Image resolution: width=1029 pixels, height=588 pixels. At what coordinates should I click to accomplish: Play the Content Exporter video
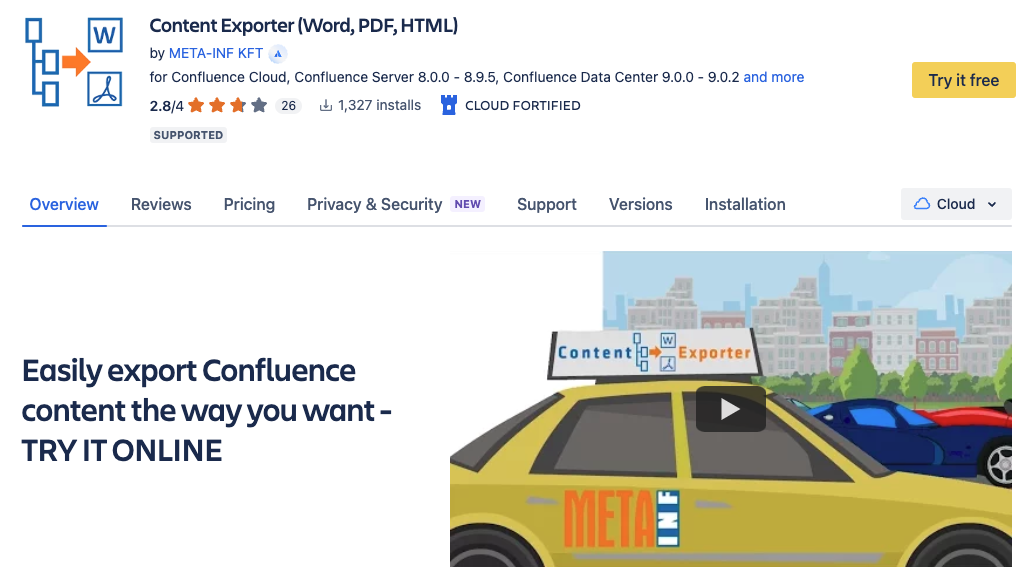[x=730, y=409]
